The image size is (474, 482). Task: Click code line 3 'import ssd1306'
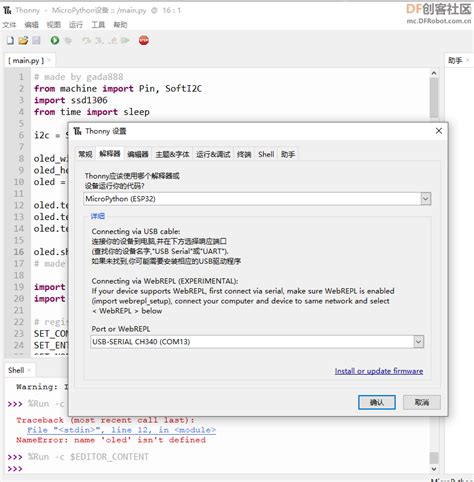[70, 100]
